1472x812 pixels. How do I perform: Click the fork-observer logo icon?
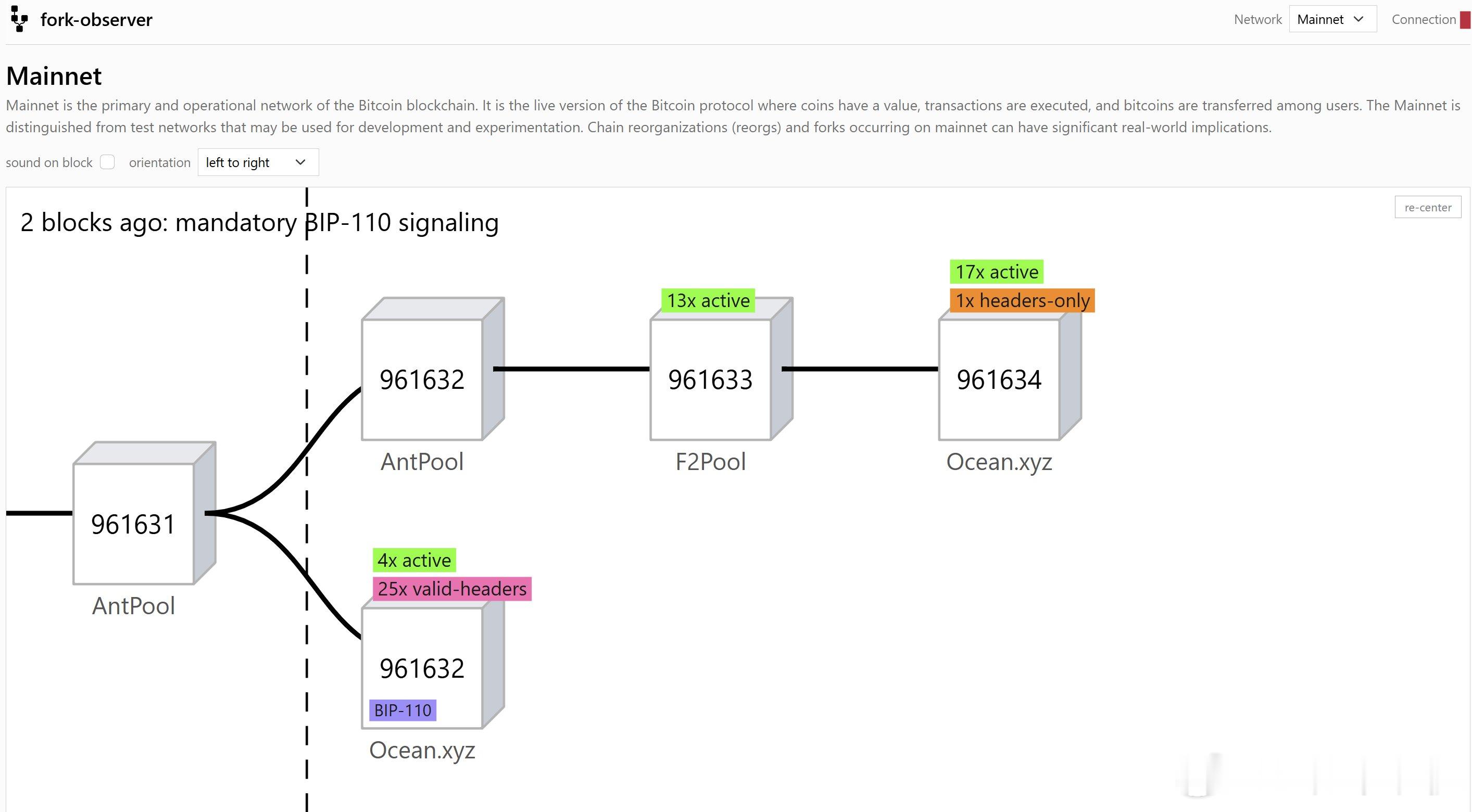tap(19, 19)
